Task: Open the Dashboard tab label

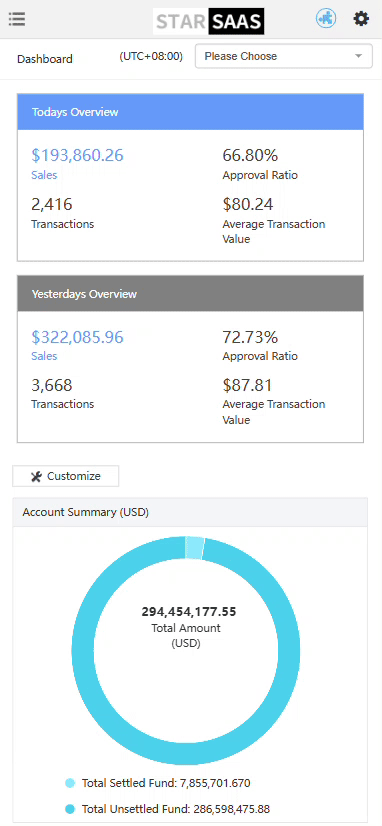Action: 45,59
